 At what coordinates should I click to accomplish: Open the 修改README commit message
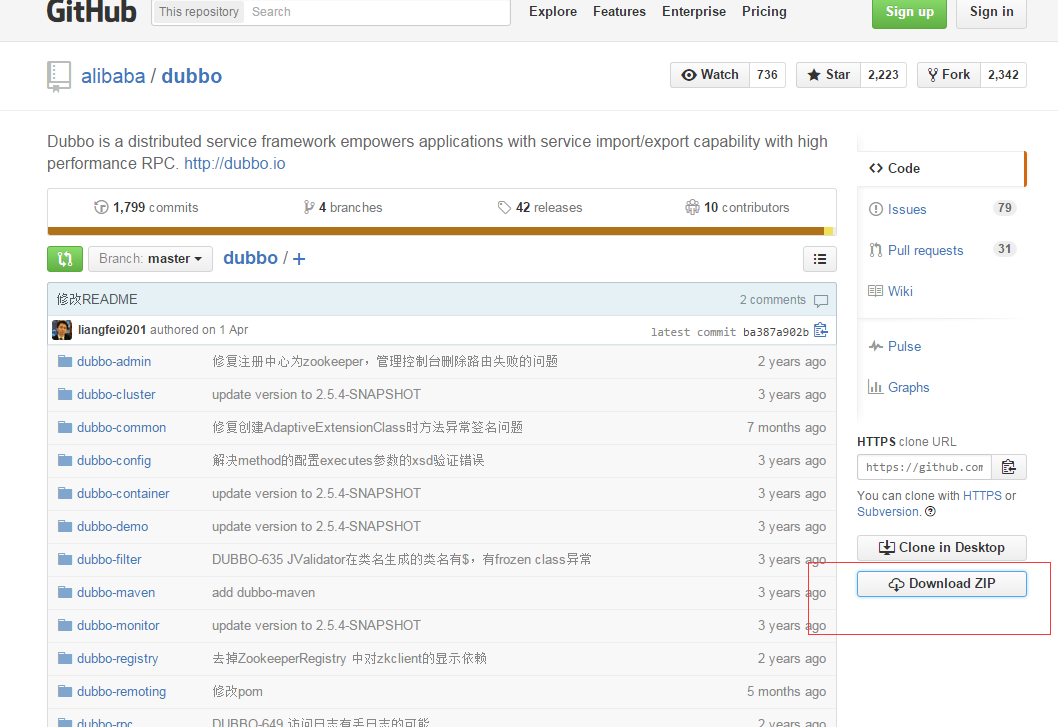pos(97,300)
